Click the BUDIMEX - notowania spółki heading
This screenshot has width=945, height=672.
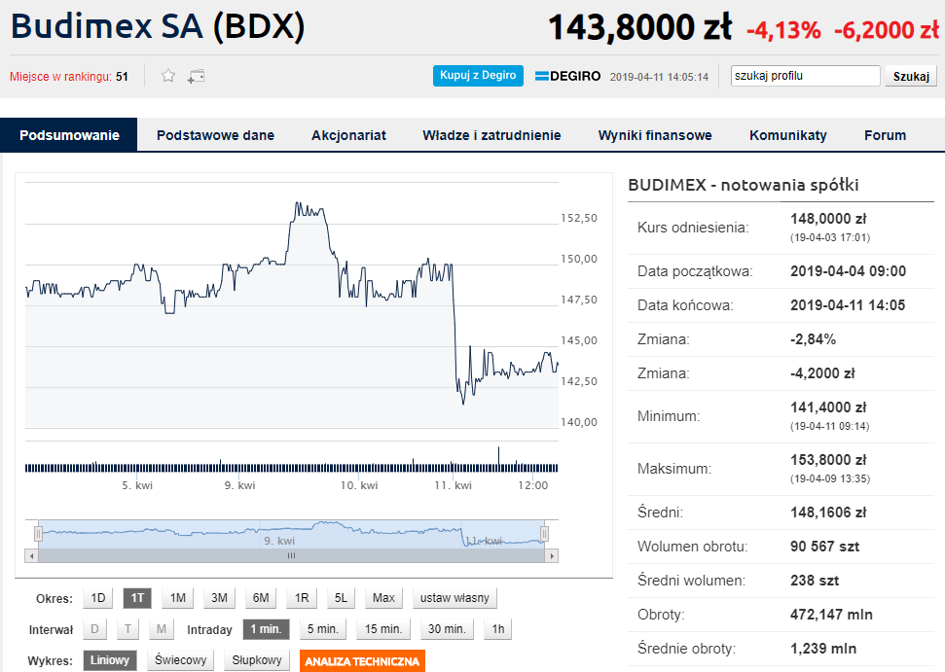tap(743, 185)
